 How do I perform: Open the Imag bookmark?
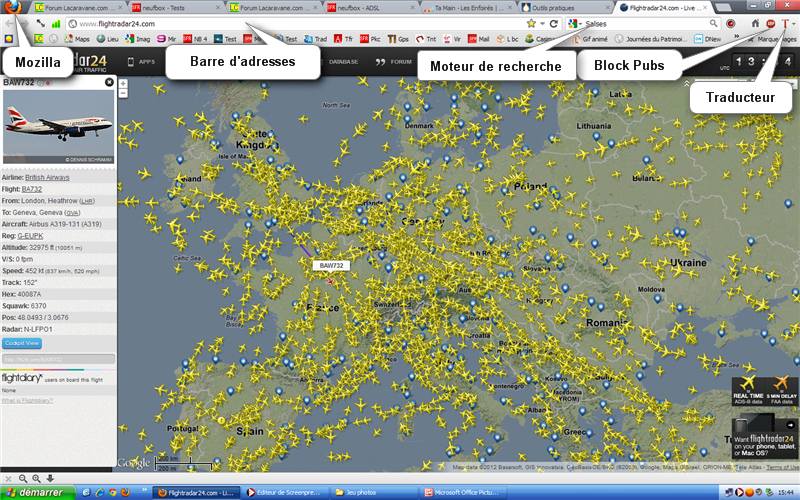tap(138, 39)
